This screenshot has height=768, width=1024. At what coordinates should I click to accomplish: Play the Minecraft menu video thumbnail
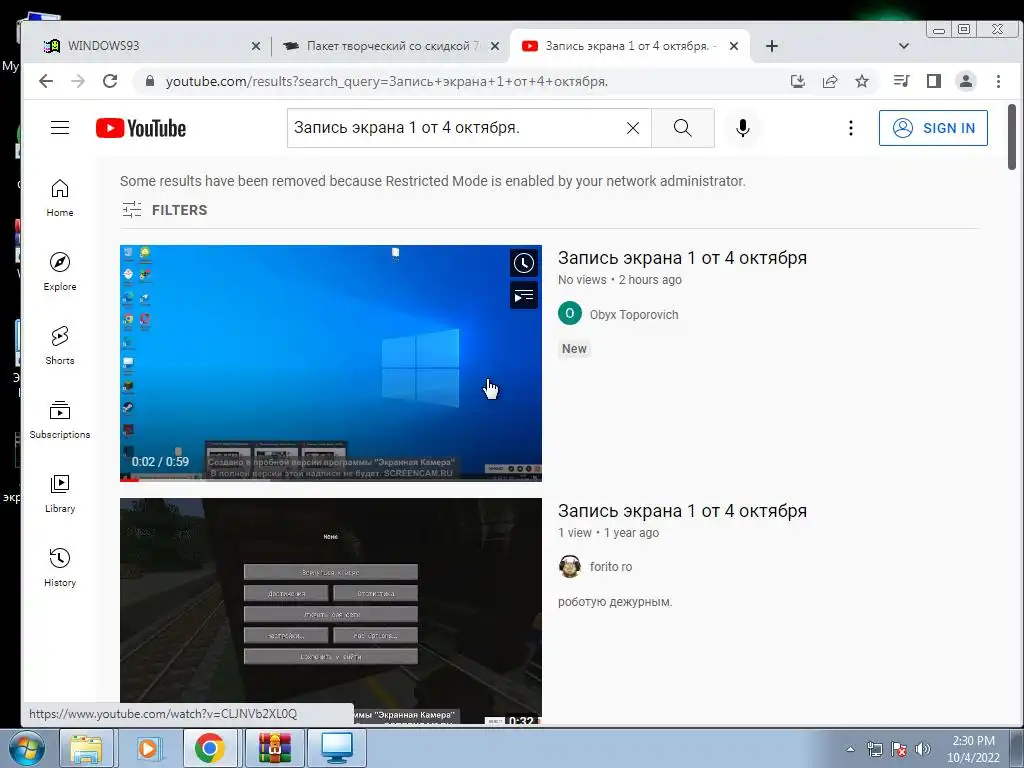[x=330, y=611]
